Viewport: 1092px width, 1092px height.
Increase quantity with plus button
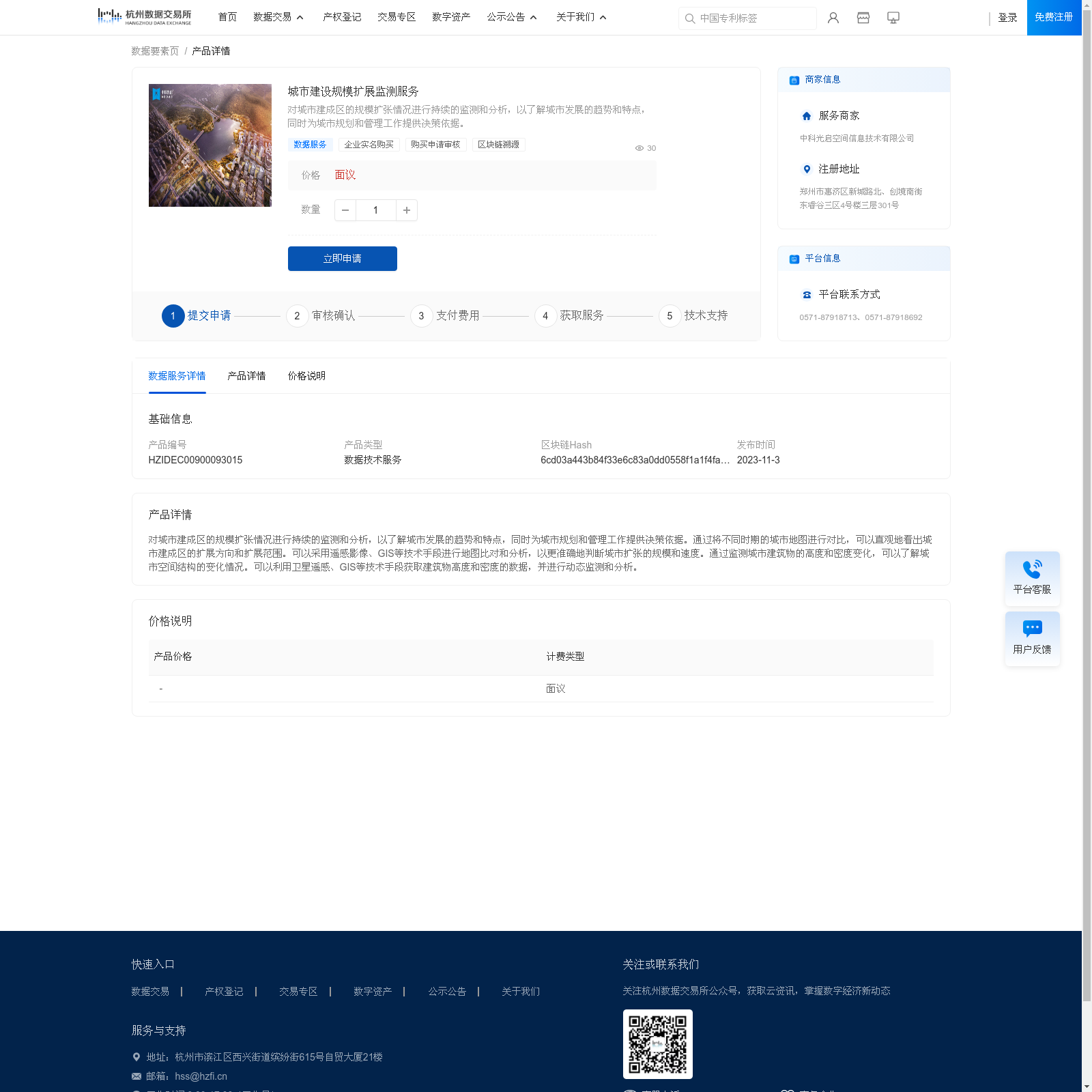click(407, 210)
